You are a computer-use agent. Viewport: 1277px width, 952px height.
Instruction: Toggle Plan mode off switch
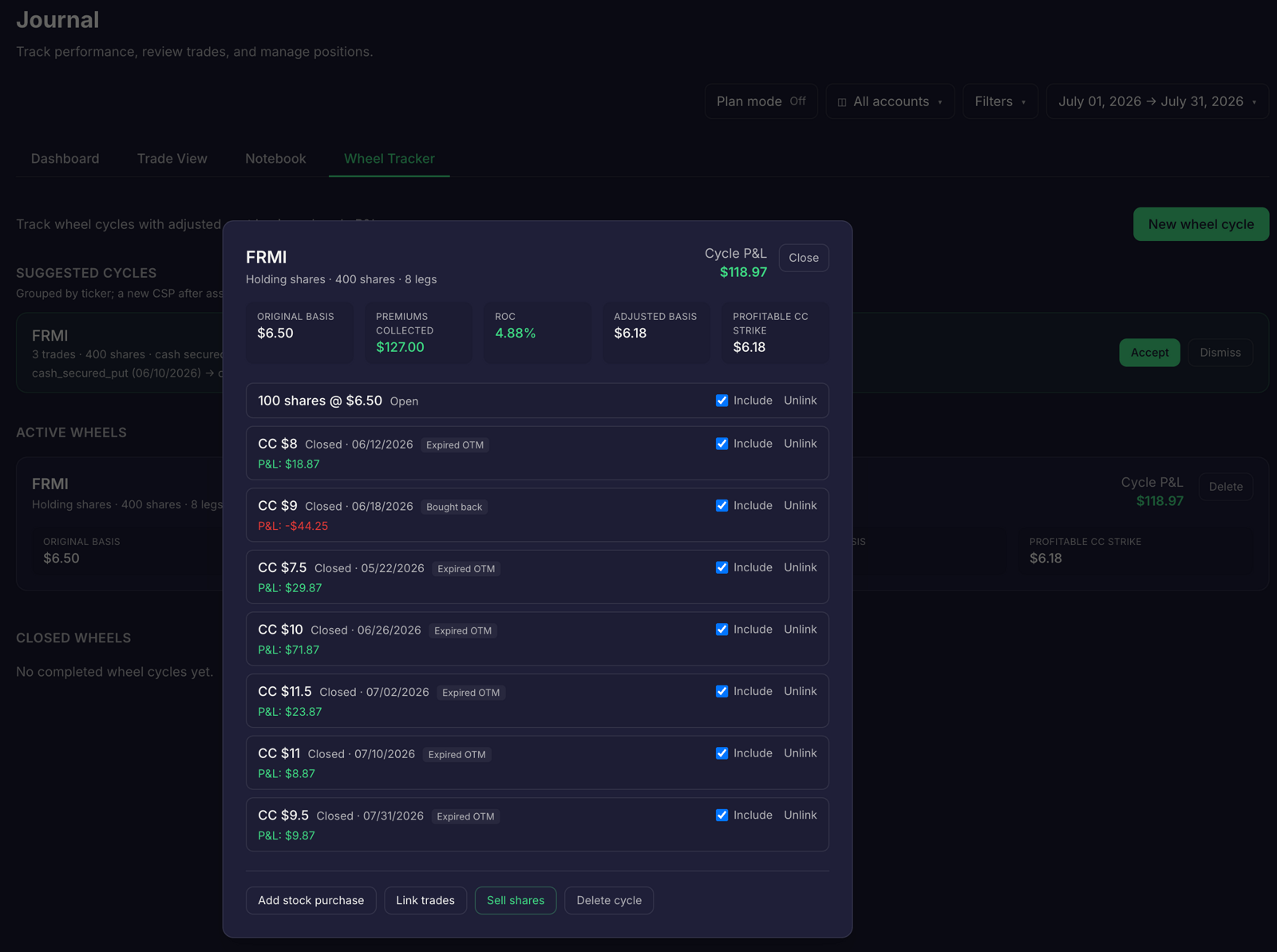[x=761, y=101]
